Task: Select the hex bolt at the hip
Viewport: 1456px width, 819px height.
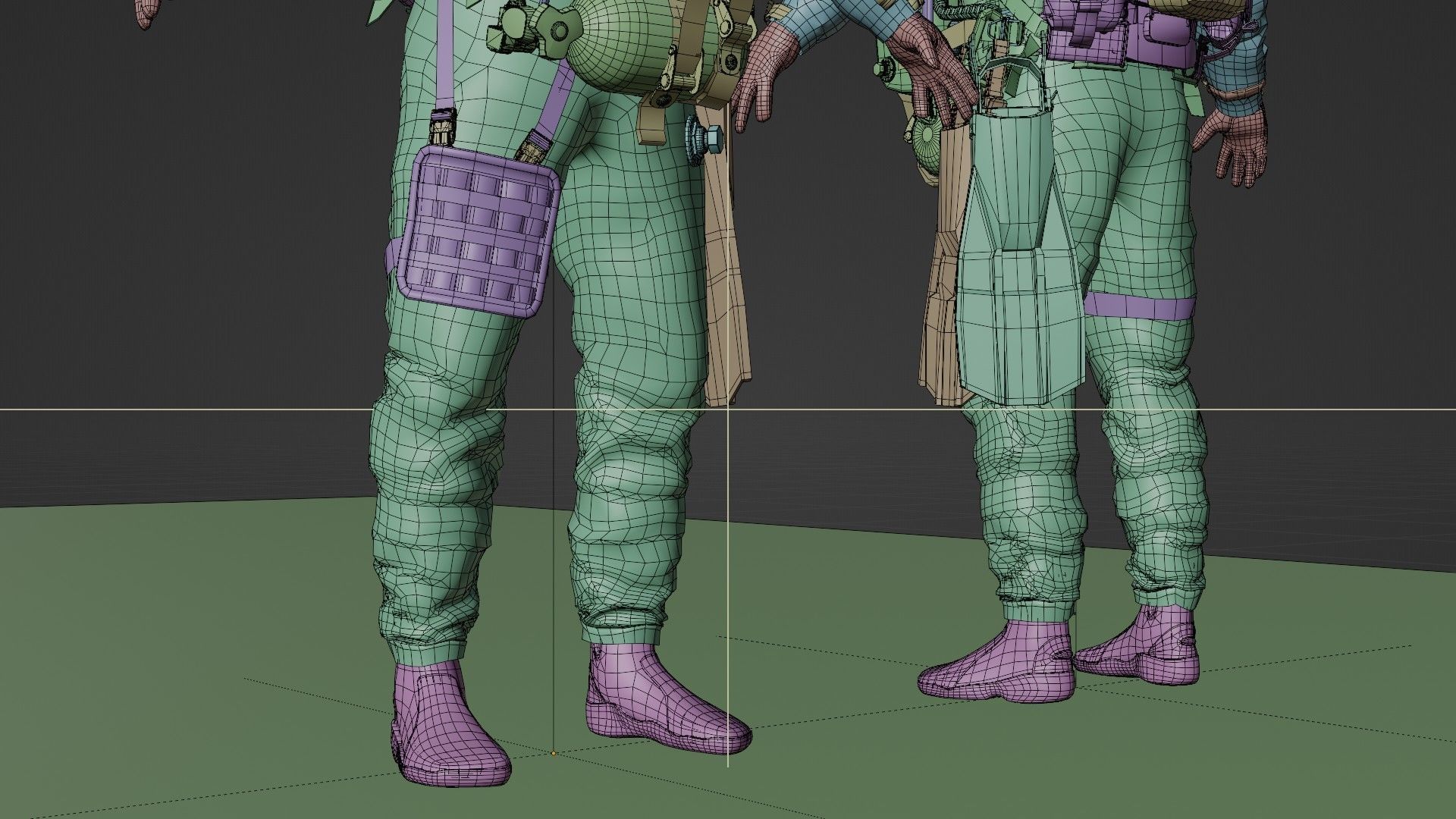Action: pos(704,139)
